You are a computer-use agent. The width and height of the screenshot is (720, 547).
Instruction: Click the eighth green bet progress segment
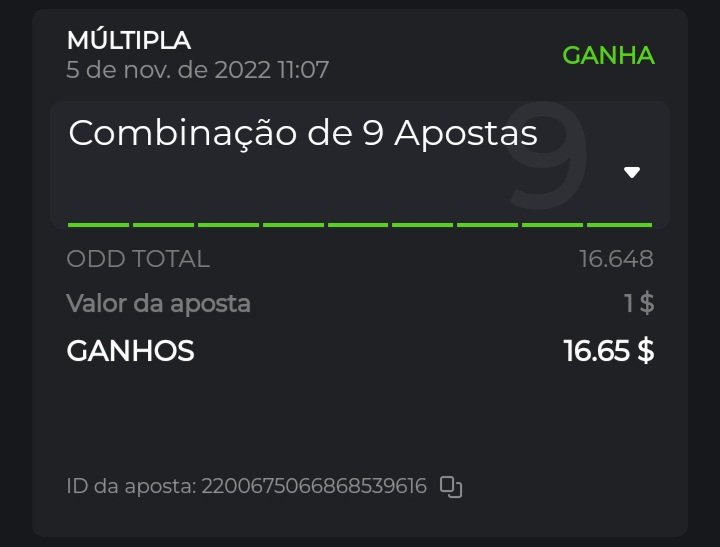[554, 225]
